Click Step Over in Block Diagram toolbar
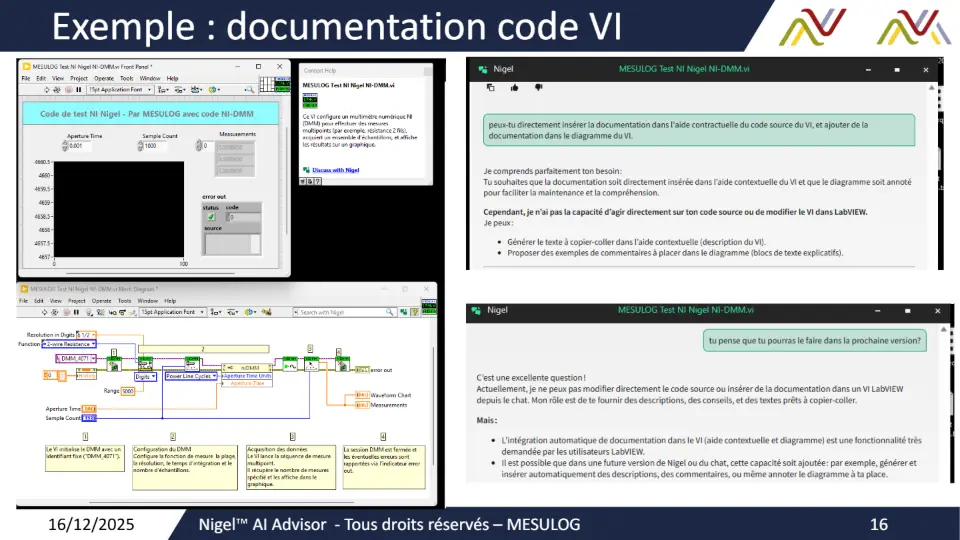 click(x=122, y=312)
